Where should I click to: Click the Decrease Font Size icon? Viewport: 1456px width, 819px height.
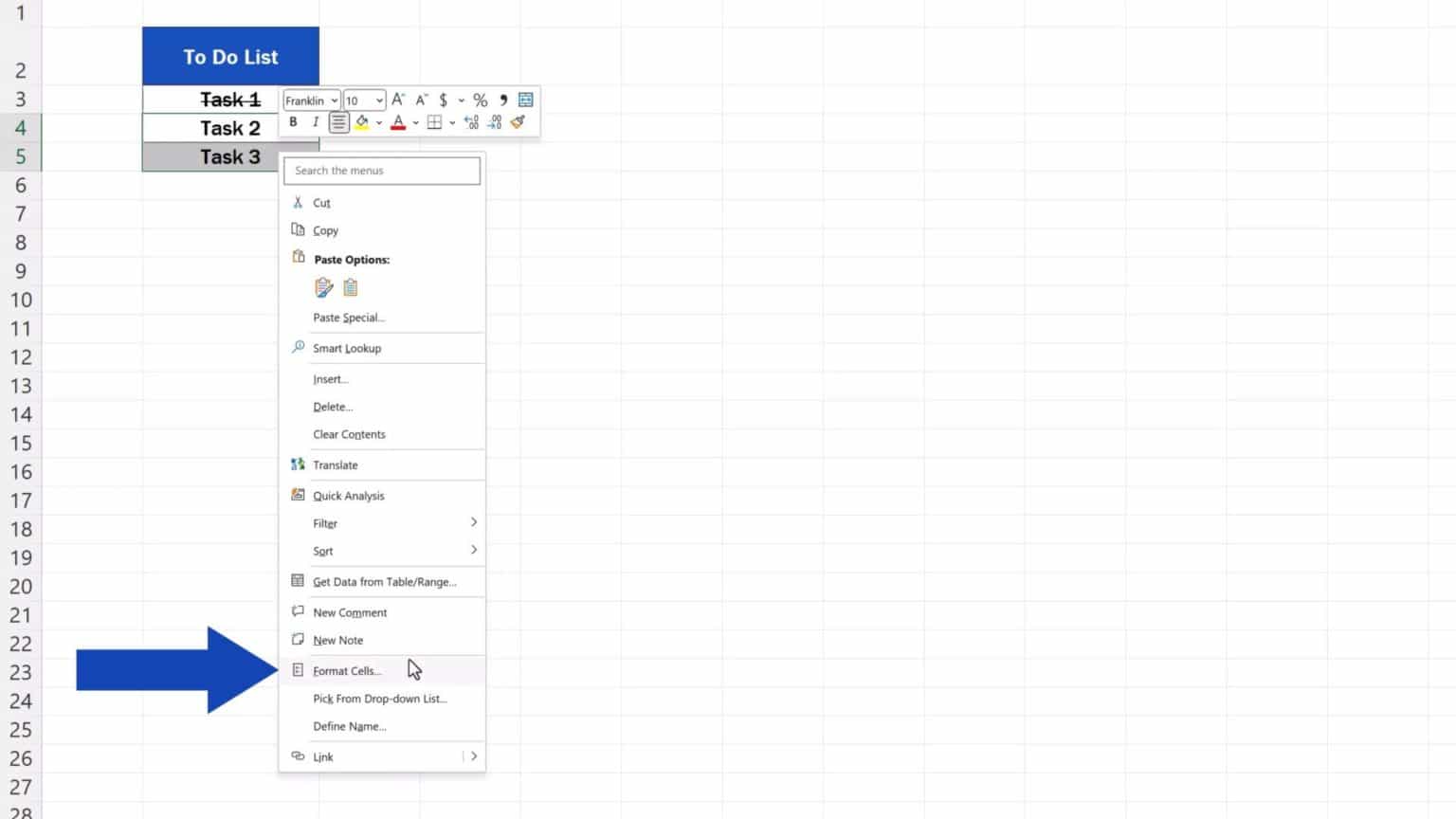(421, 99)
